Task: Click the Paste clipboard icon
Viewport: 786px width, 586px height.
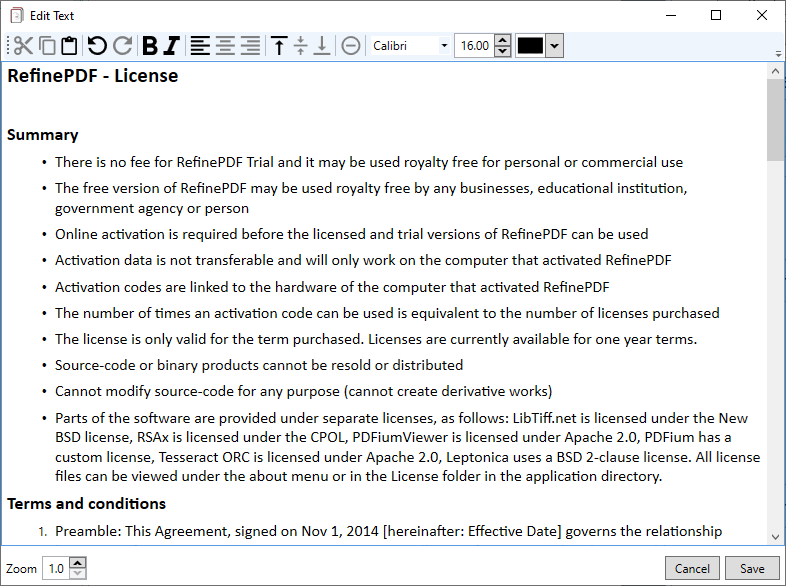Action: point(69,46)
